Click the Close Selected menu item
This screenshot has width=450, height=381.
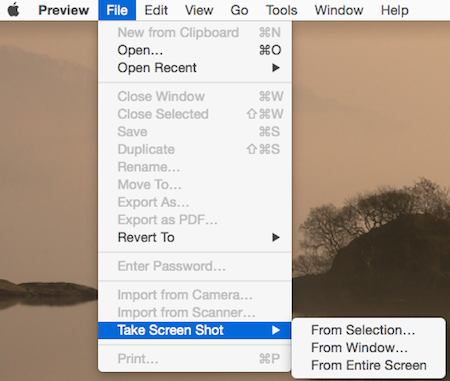(195, 114)
